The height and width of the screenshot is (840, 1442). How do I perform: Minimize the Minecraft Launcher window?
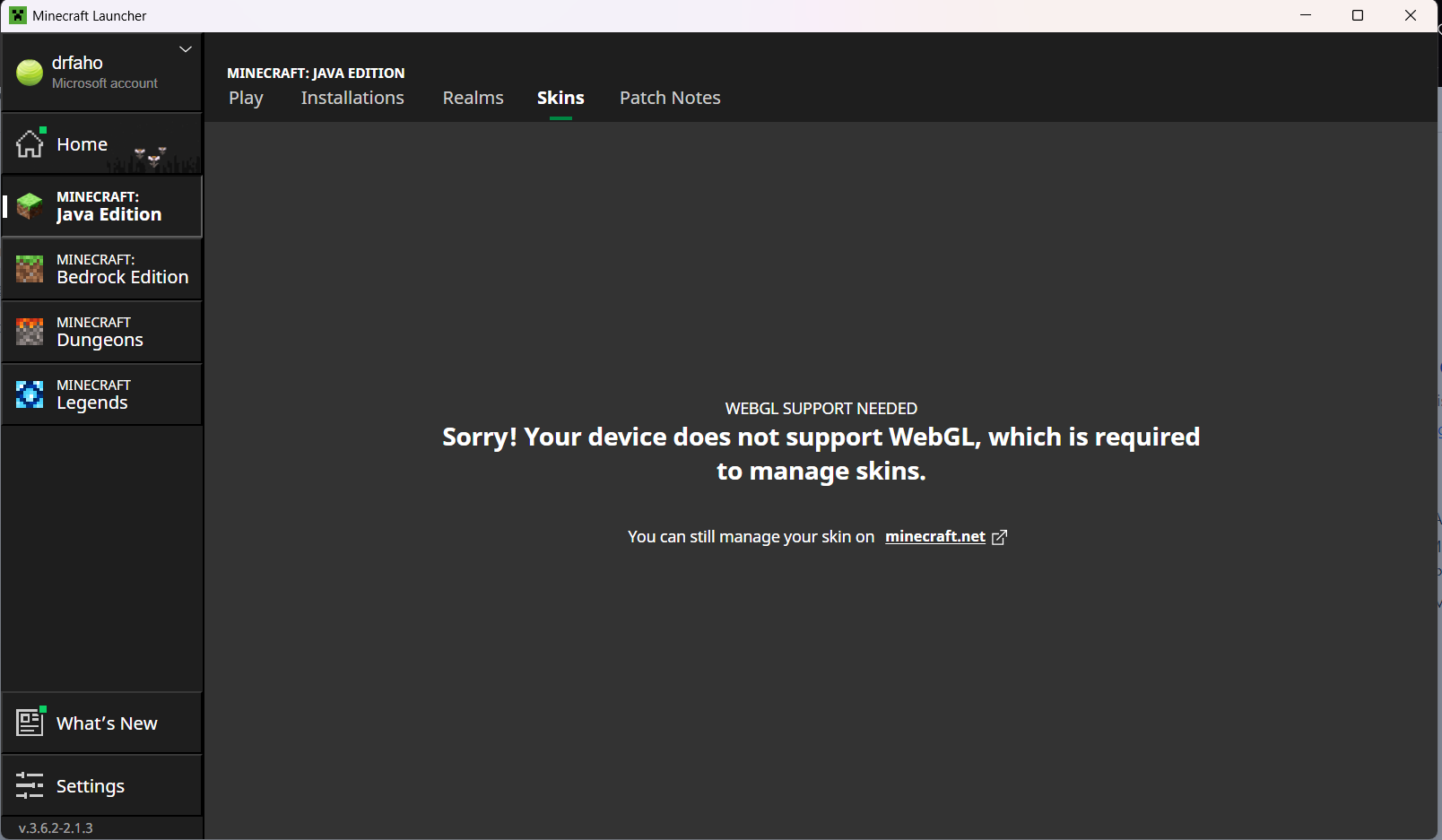point(1306,15)
